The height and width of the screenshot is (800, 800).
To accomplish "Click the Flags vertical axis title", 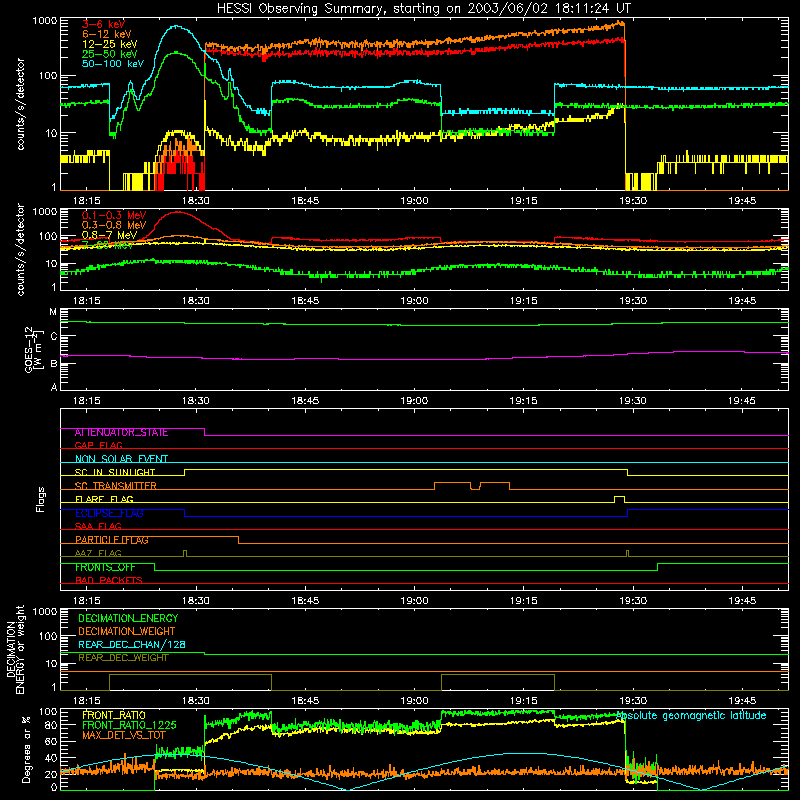I will click(x=40, y=499).
